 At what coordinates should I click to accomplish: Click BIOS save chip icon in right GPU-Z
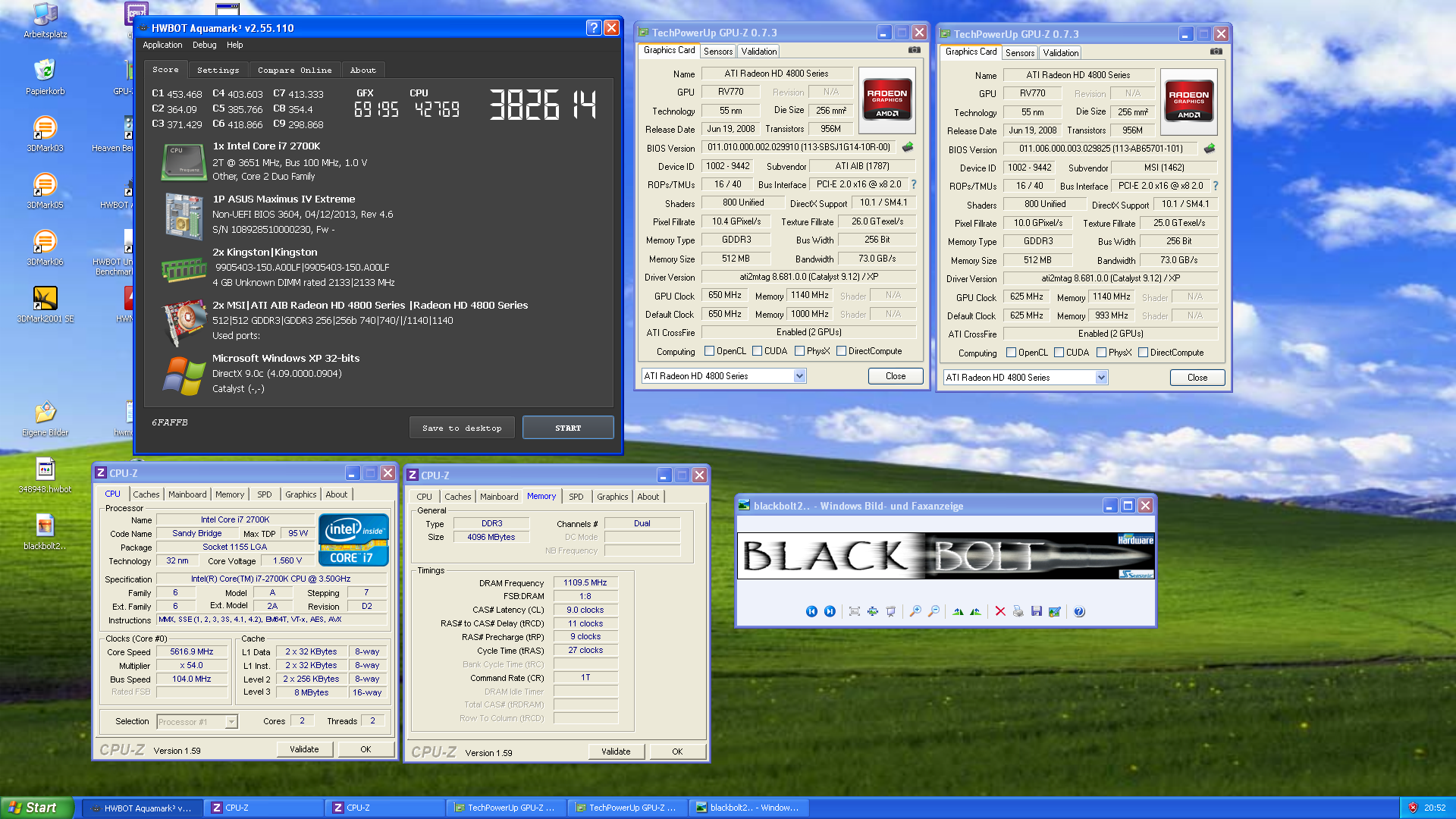click(1210, 149)
